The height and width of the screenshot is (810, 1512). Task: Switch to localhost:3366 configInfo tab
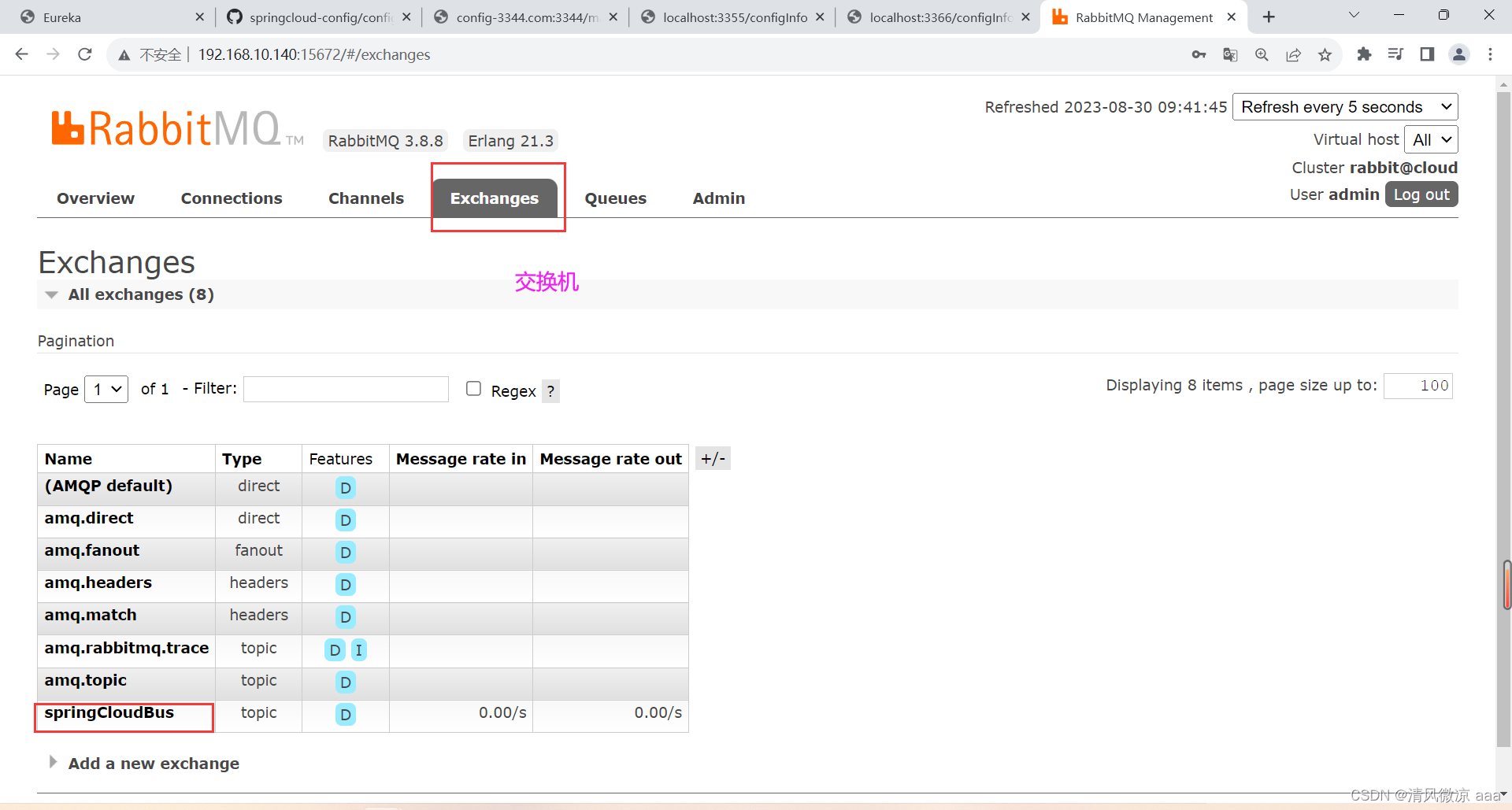[x=939, y=17]
